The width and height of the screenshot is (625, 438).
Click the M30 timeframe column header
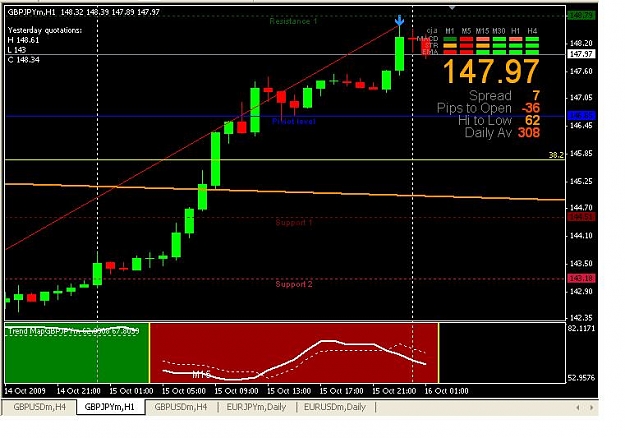point(499,31)
